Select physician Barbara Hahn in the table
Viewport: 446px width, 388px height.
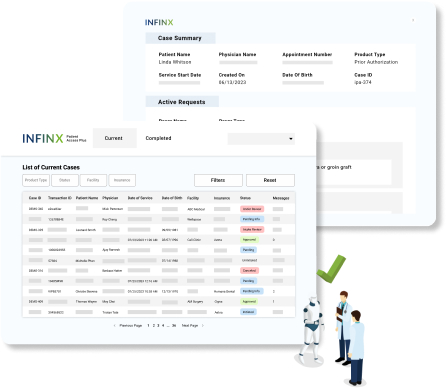point(112,270)
